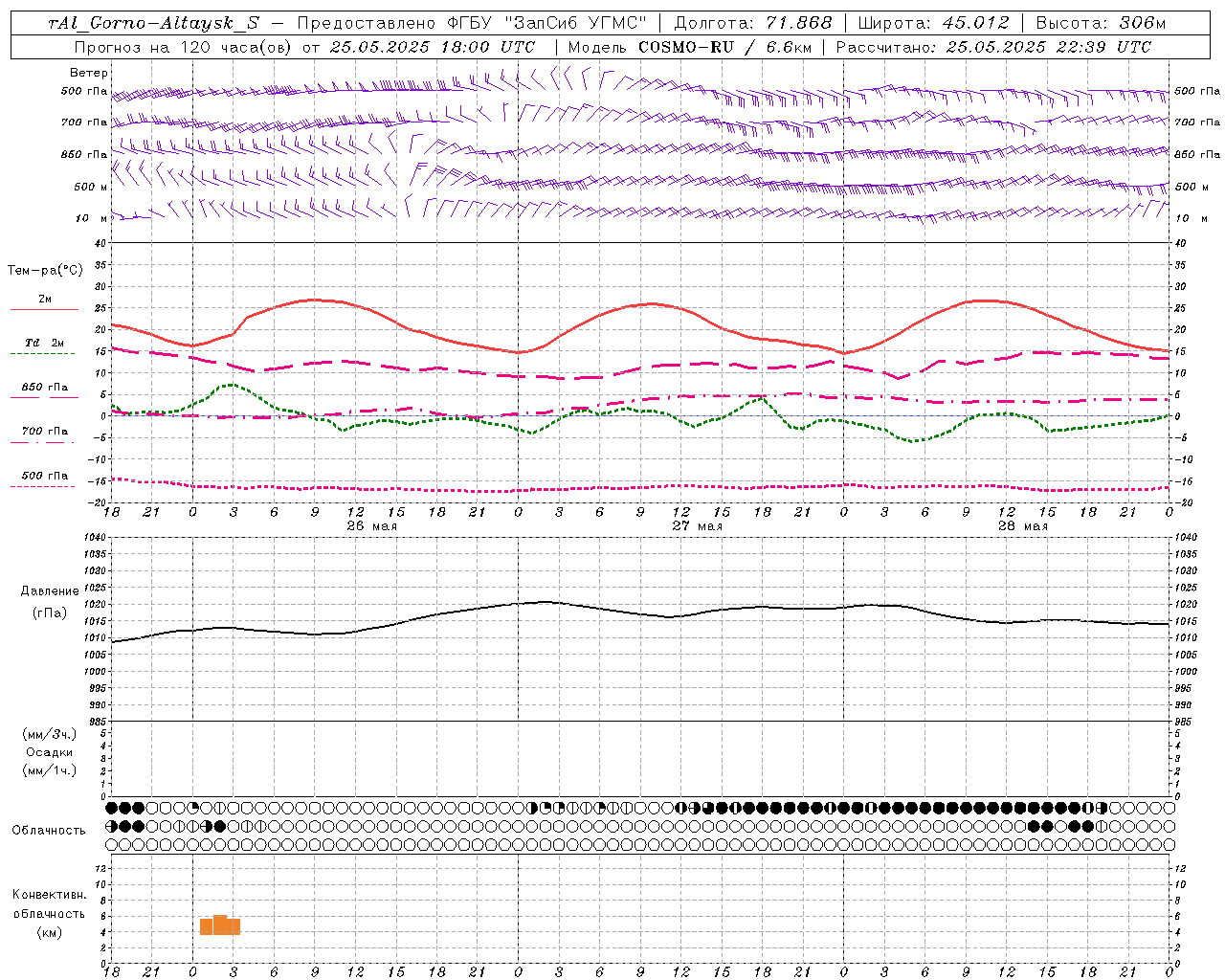Image resolution: width=1225 pixels, height=980 pixels.
Task: Click the station title rAl_Gorno-Altaysk_S
Action: [x=153, y=23]
